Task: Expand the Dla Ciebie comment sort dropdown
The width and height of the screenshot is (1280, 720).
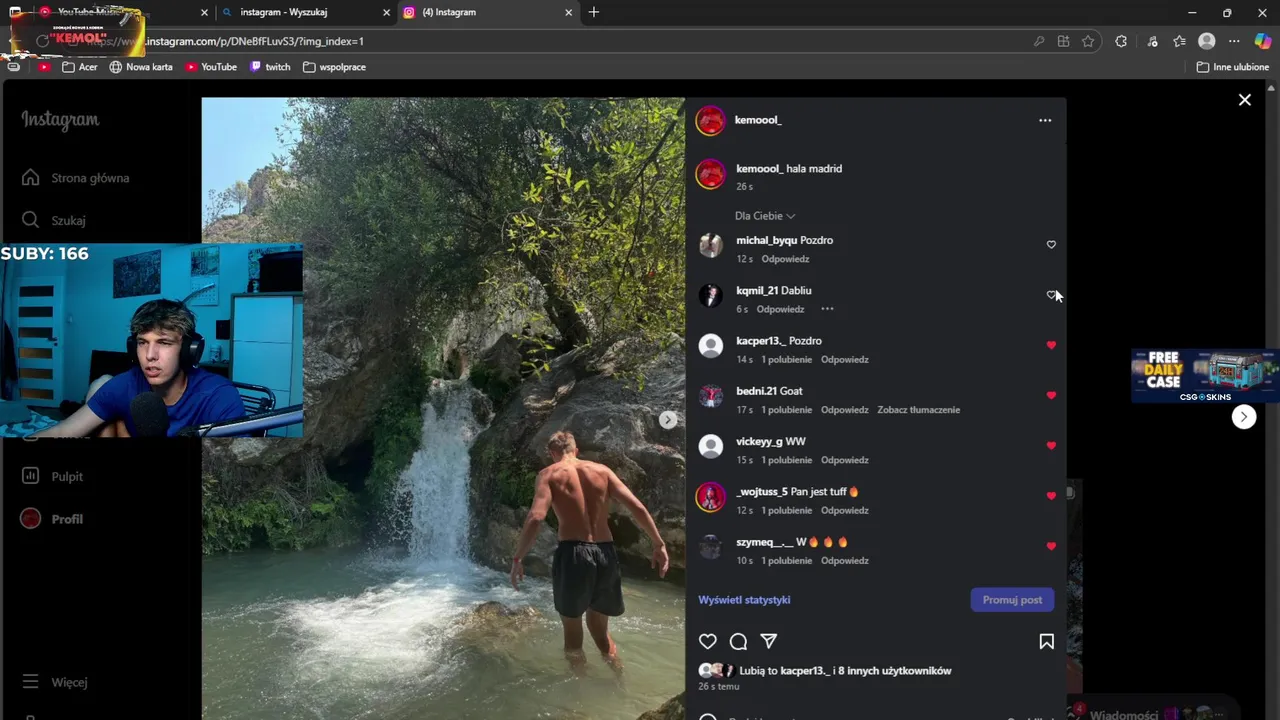Action: point(765,216)
